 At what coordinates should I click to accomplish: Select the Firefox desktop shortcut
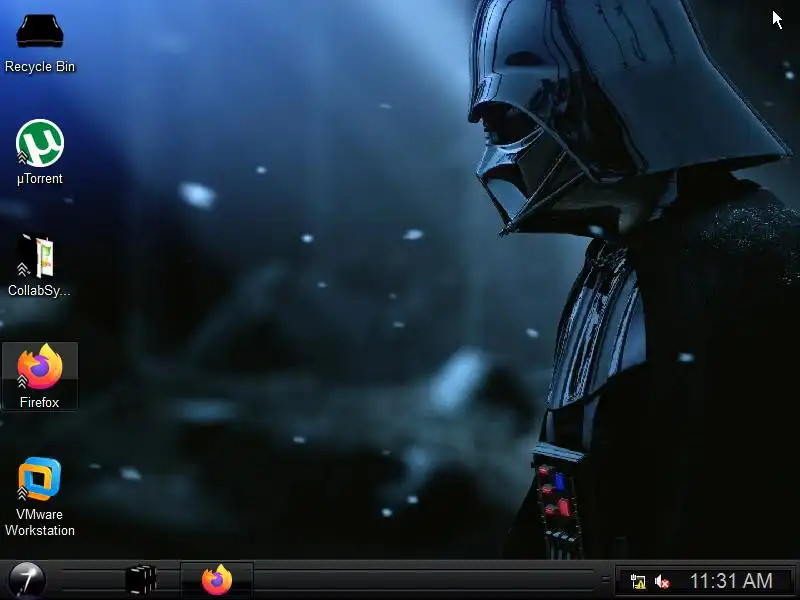[x=40, y=376]
